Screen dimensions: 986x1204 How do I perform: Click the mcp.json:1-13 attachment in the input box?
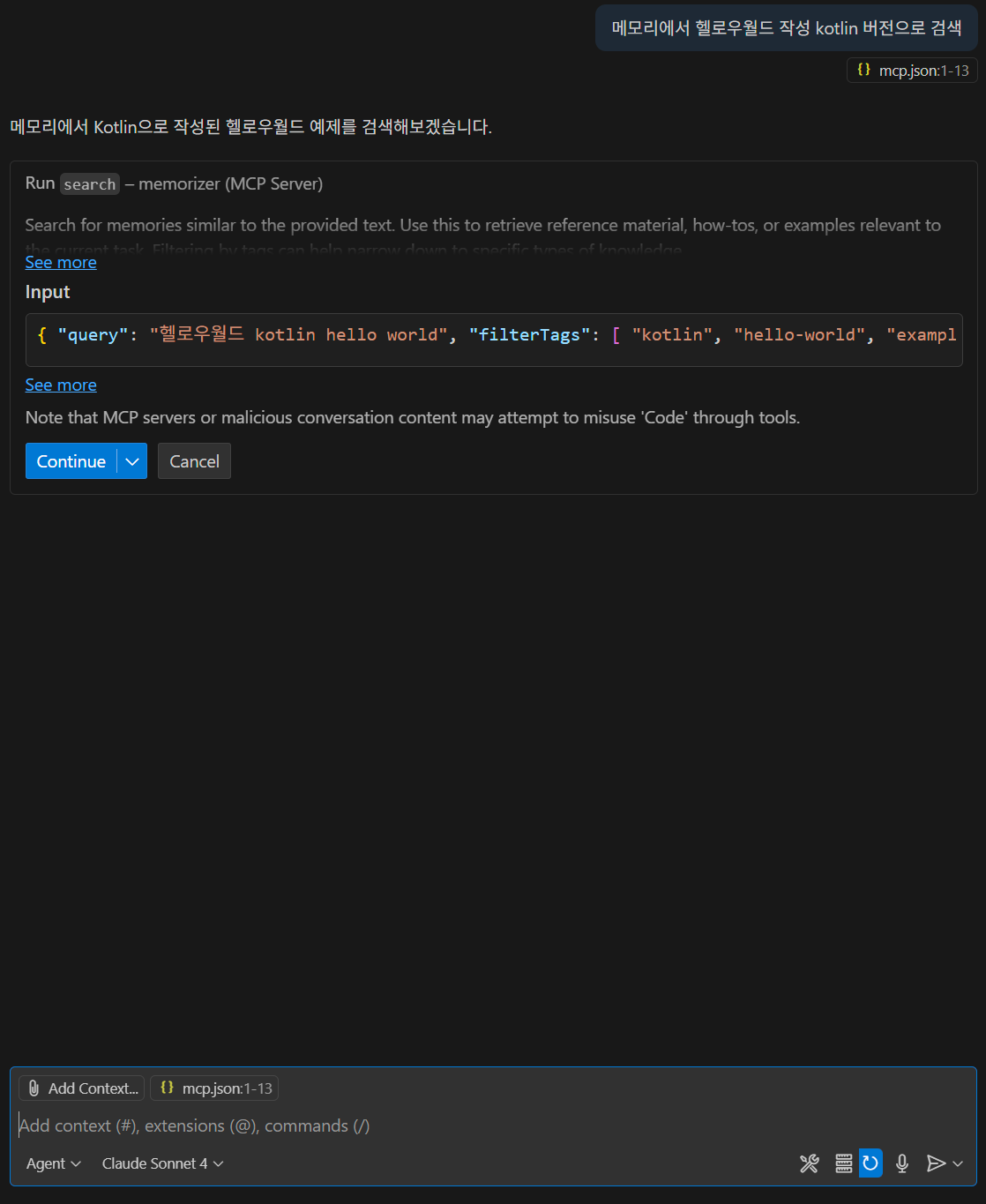[214, 1088]
